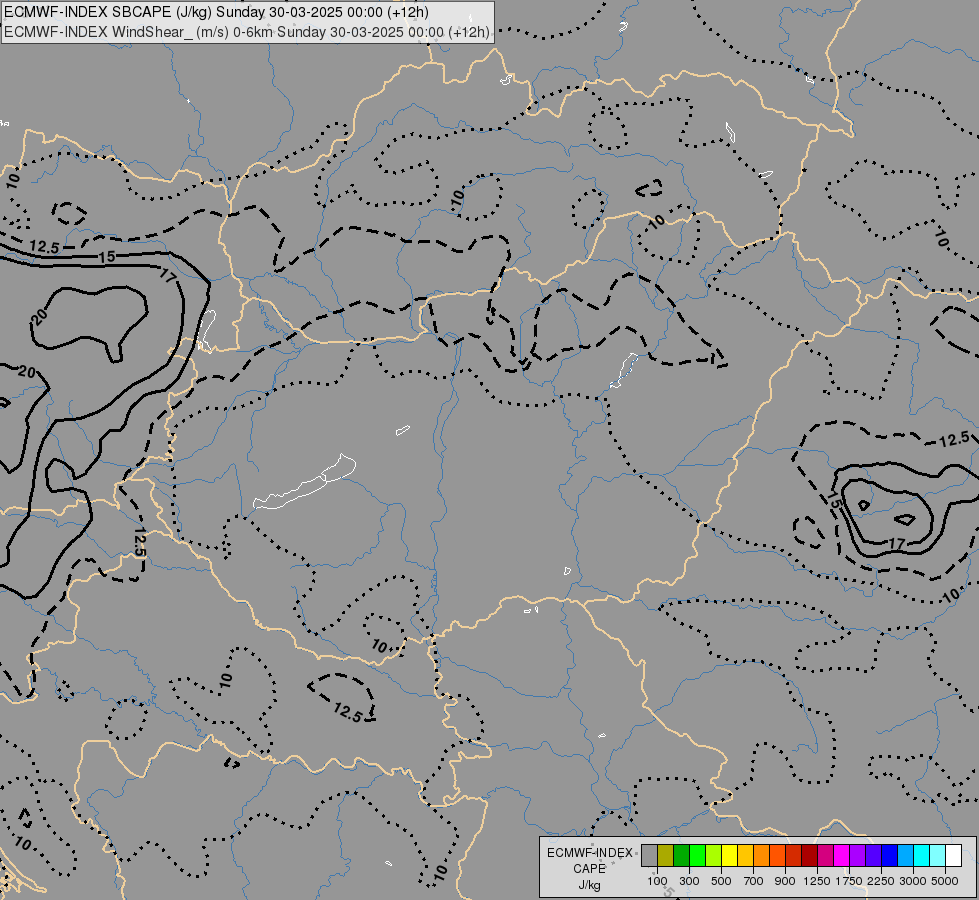Click the CAPE label in the legend
Image resolution: width=979 pixels, height=900 pixels.
click(589, 869)
